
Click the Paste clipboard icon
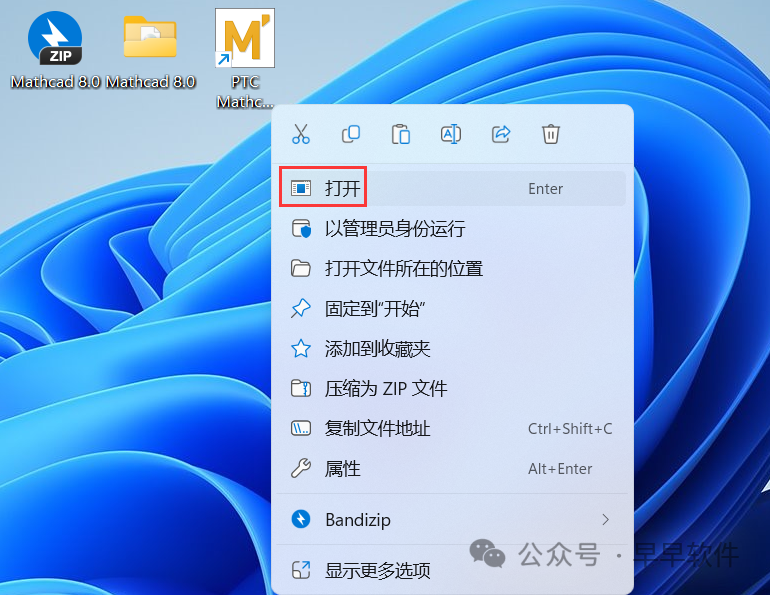(x=401, y=134)
